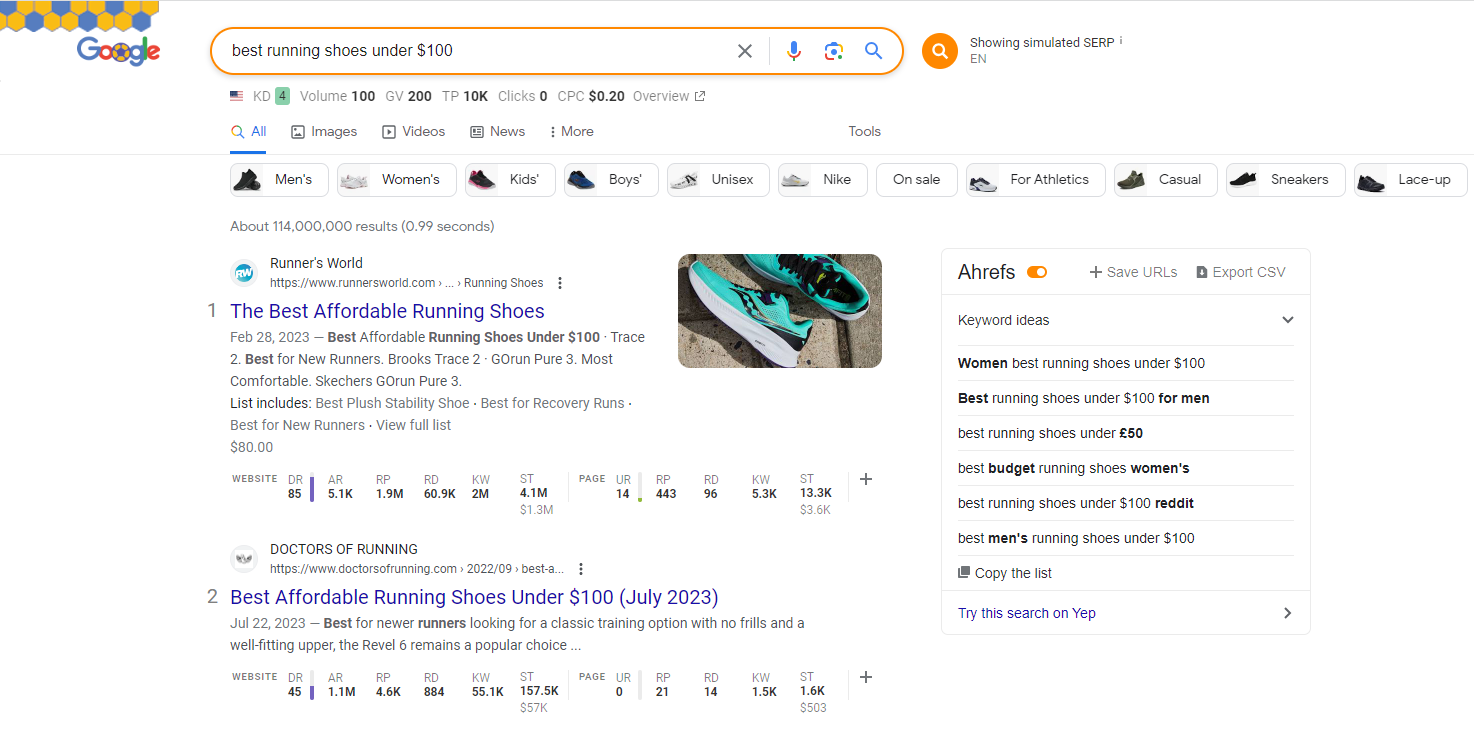Click the Doctors of Running favicon
The image size is (1474, 736).
pyautogui.click(x=244, y=558)
